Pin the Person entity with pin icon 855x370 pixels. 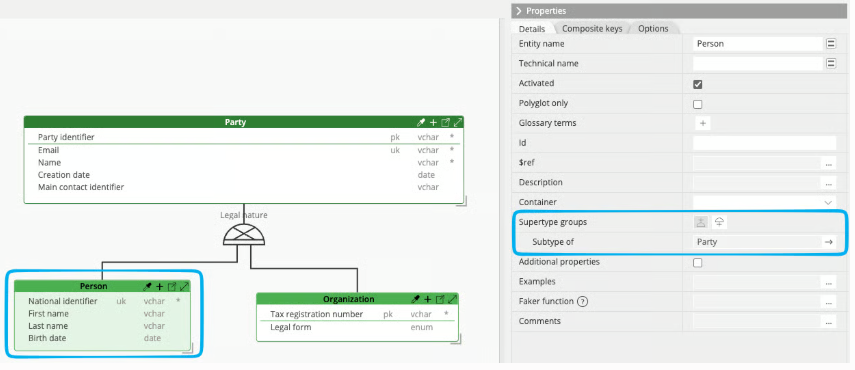pos(147,287)
